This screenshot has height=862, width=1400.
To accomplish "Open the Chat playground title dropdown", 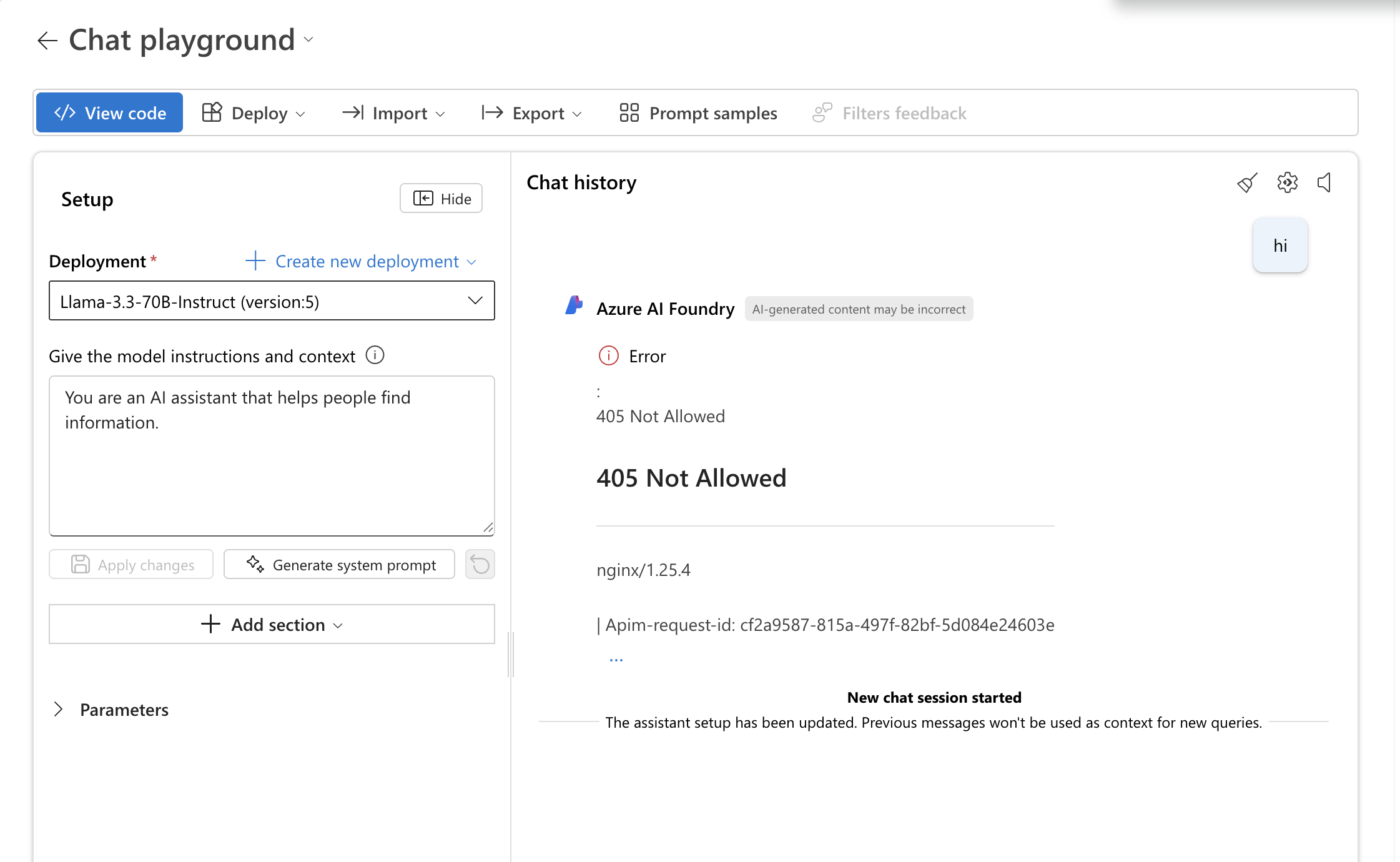I will (x=308, y=40).
